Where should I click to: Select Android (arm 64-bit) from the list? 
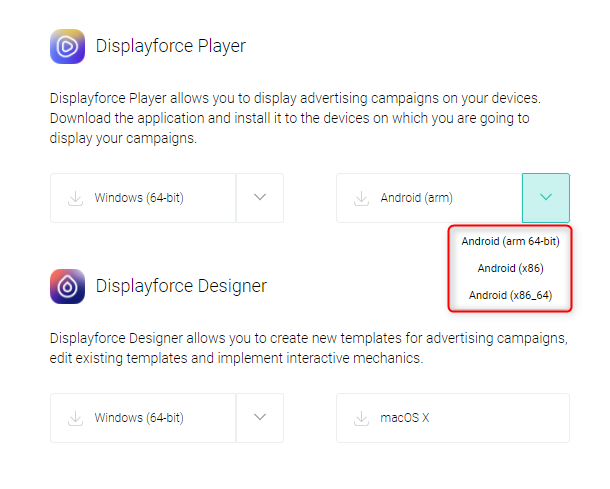coord(510,241)
